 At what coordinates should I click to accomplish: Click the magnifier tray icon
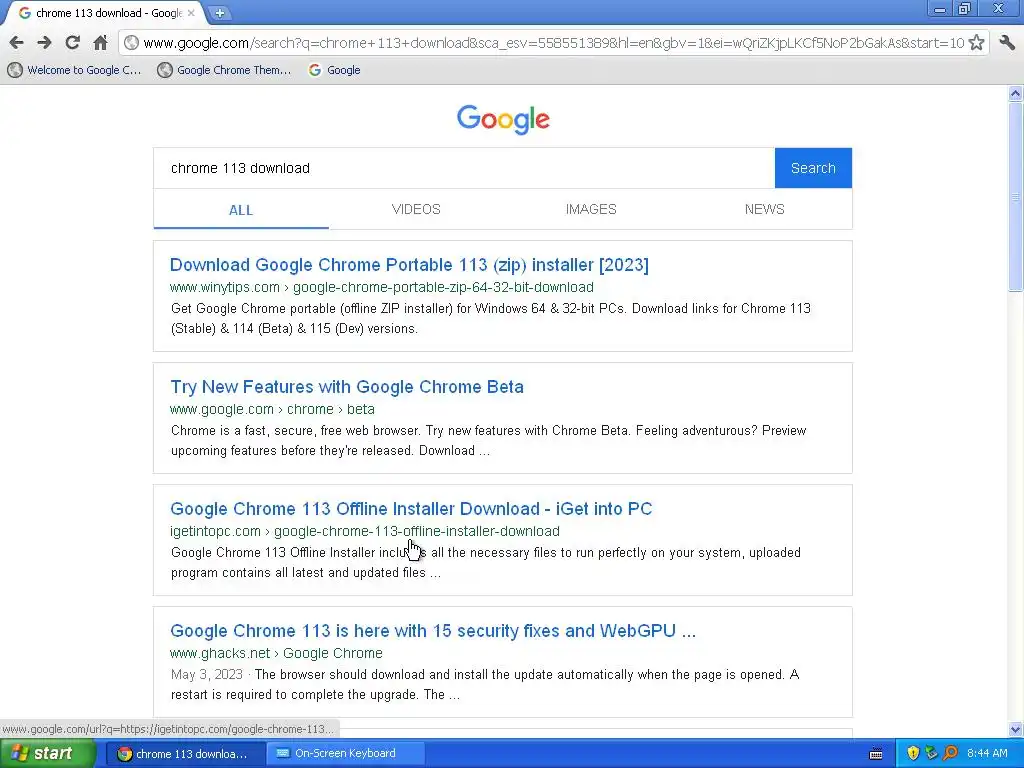950,754
